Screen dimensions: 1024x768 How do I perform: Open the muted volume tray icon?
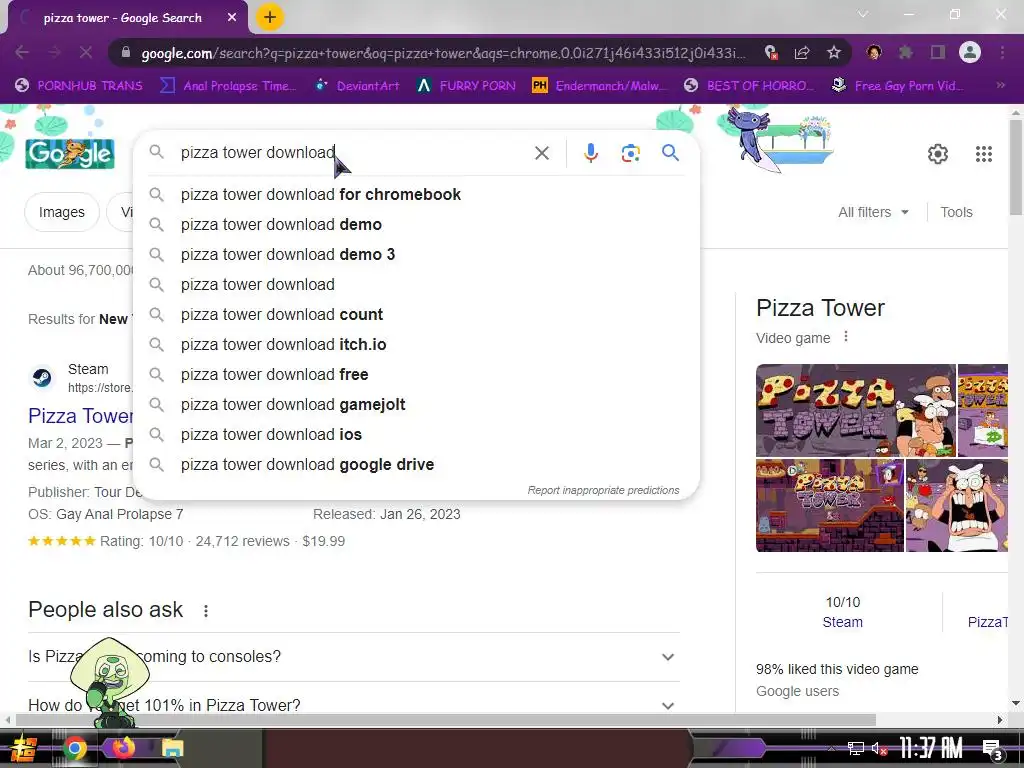click(878, 748)
